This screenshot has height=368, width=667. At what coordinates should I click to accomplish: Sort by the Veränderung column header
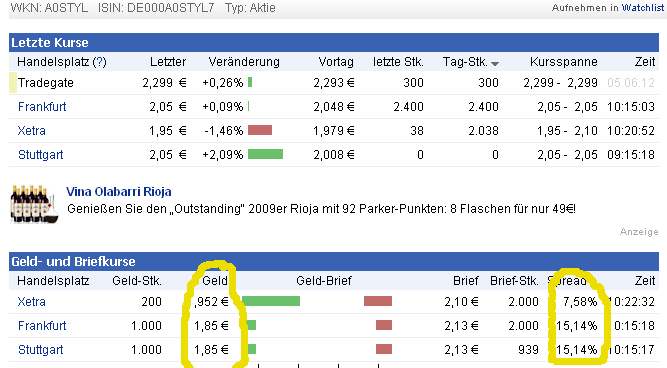pos(244,62)
